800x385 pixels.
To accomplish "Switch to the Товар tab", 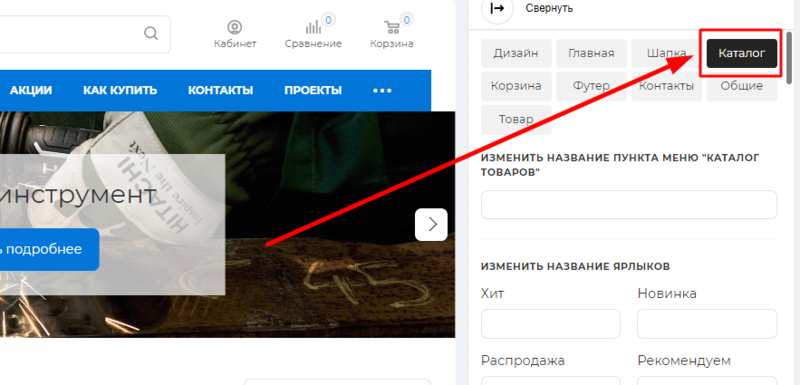I will [516, 120].
